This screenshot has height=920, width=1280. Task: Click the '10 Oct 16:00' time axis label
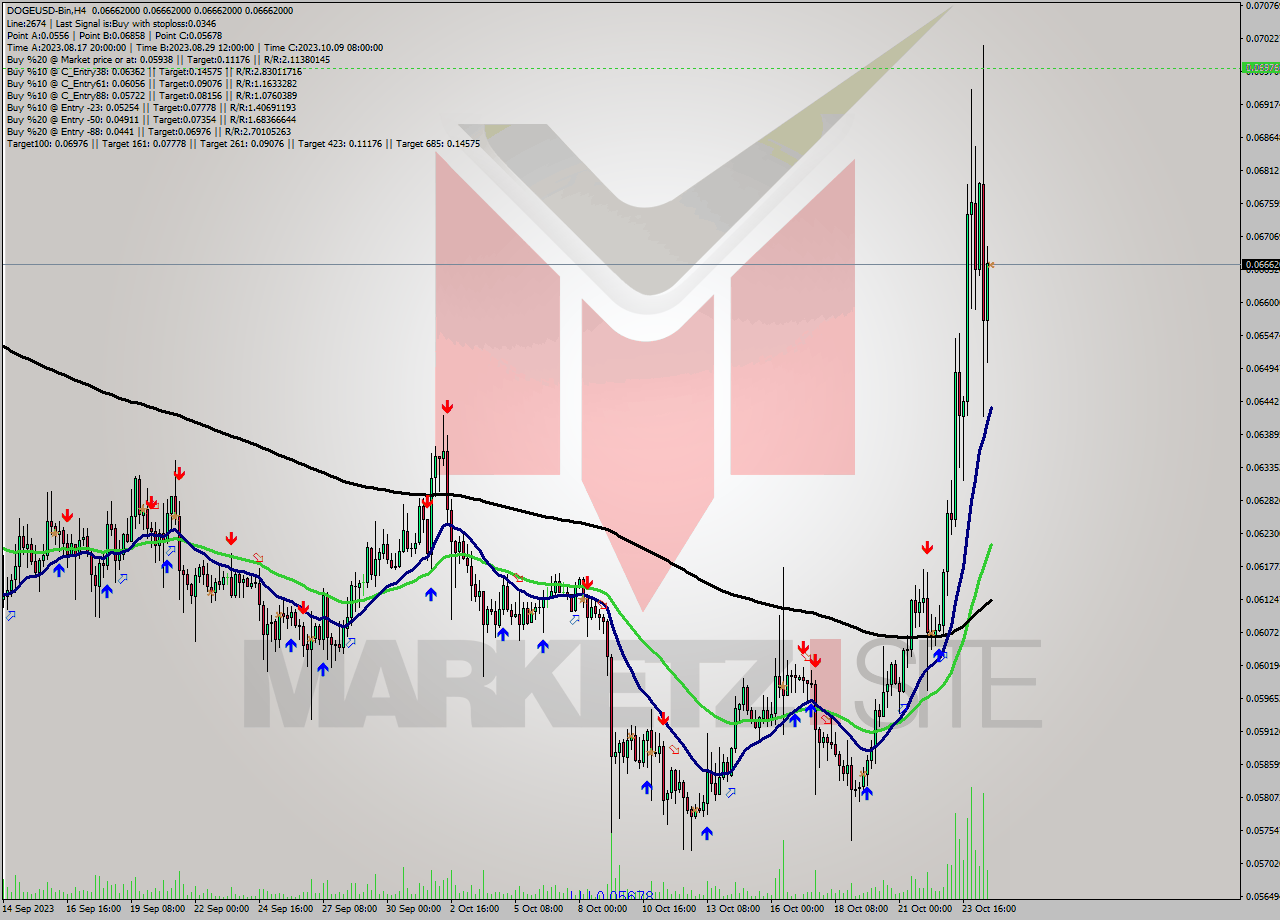pyautogui.click(x=669, y=909)
